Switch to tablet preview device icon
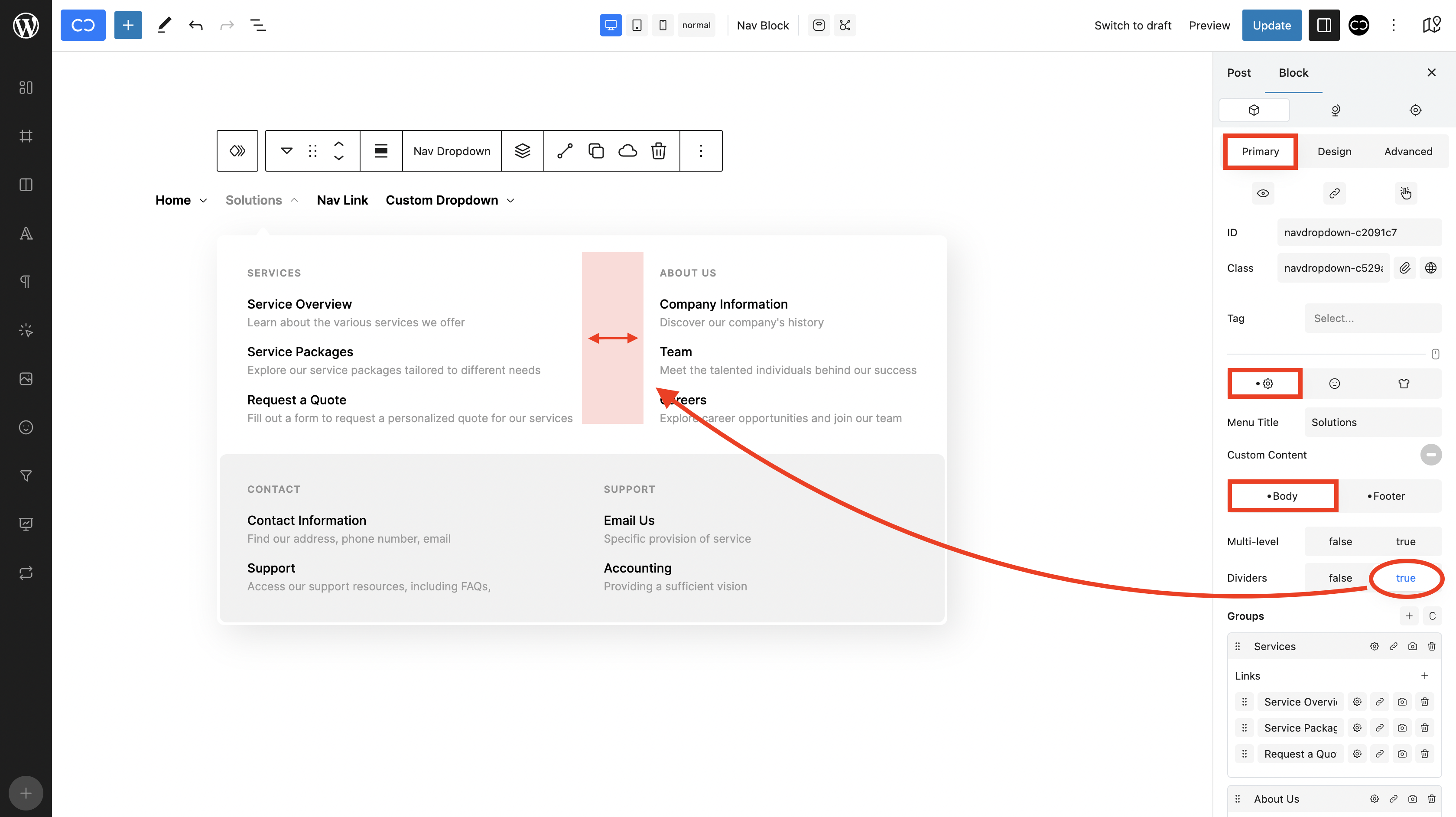The height and width of the screenshot is (817, 1456). (637, 26)
